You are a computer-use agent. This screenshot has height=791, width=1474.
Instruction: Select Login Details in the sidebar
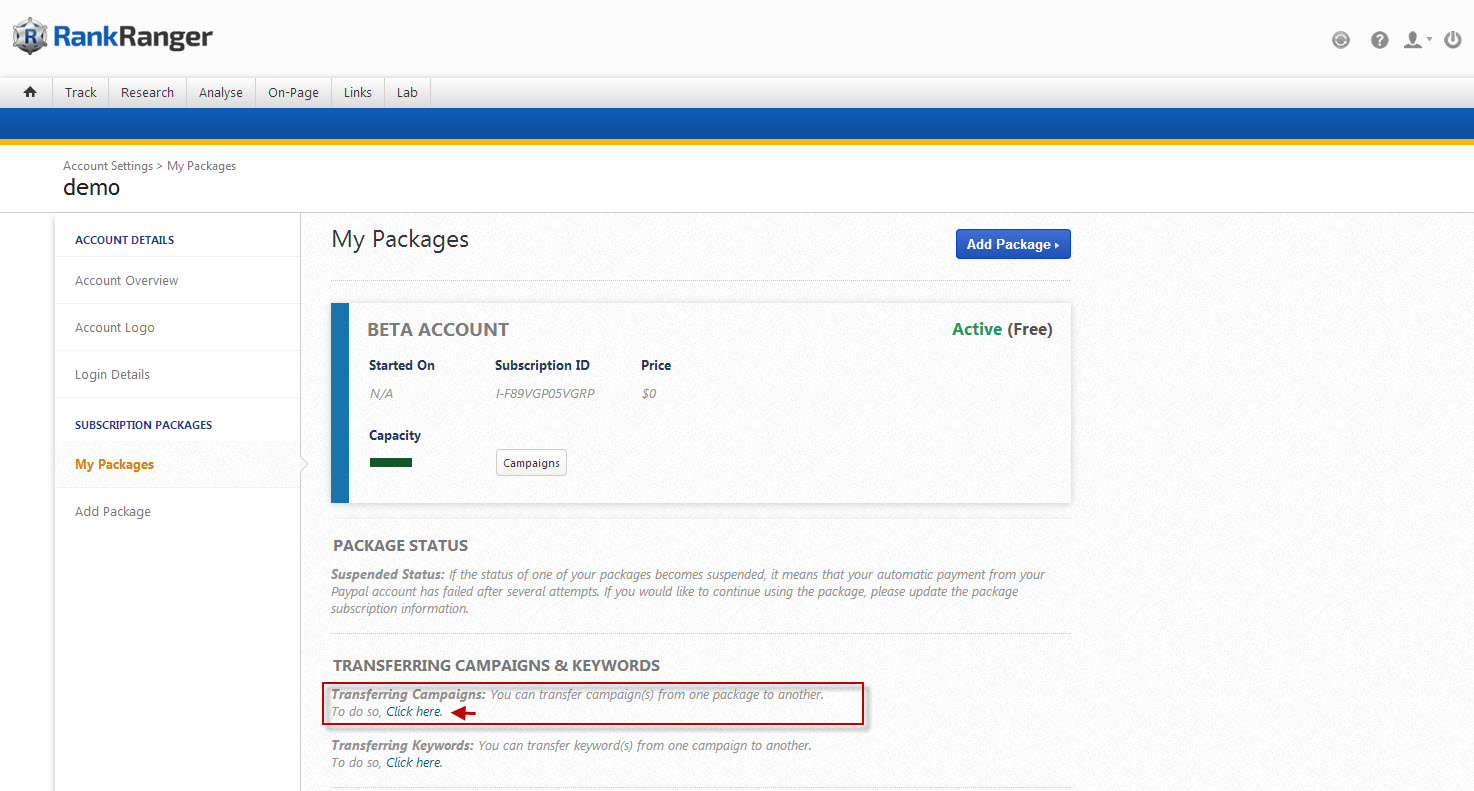pos(112,375)
